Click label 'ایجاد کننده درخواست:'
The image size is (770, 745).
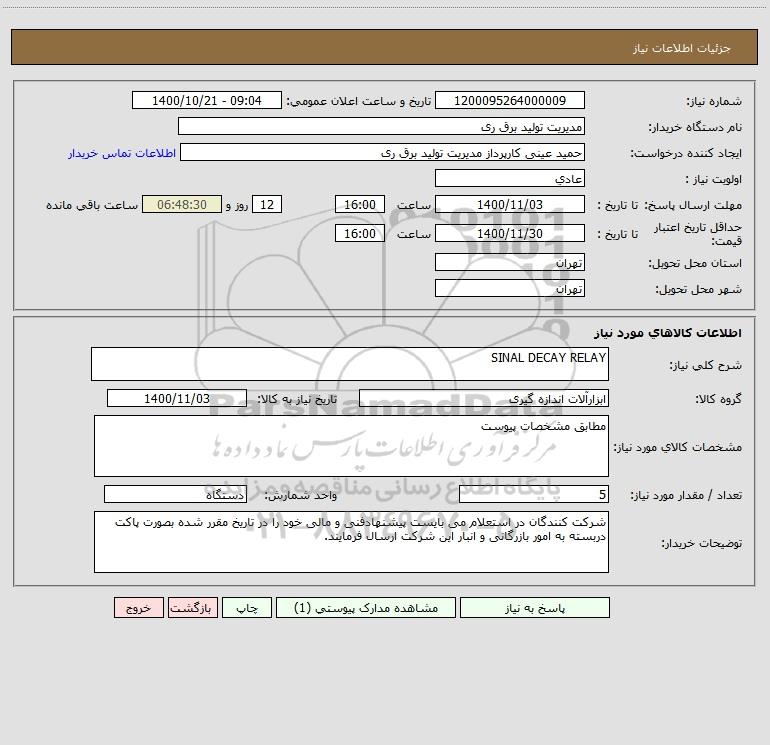(x=686, y=153)
